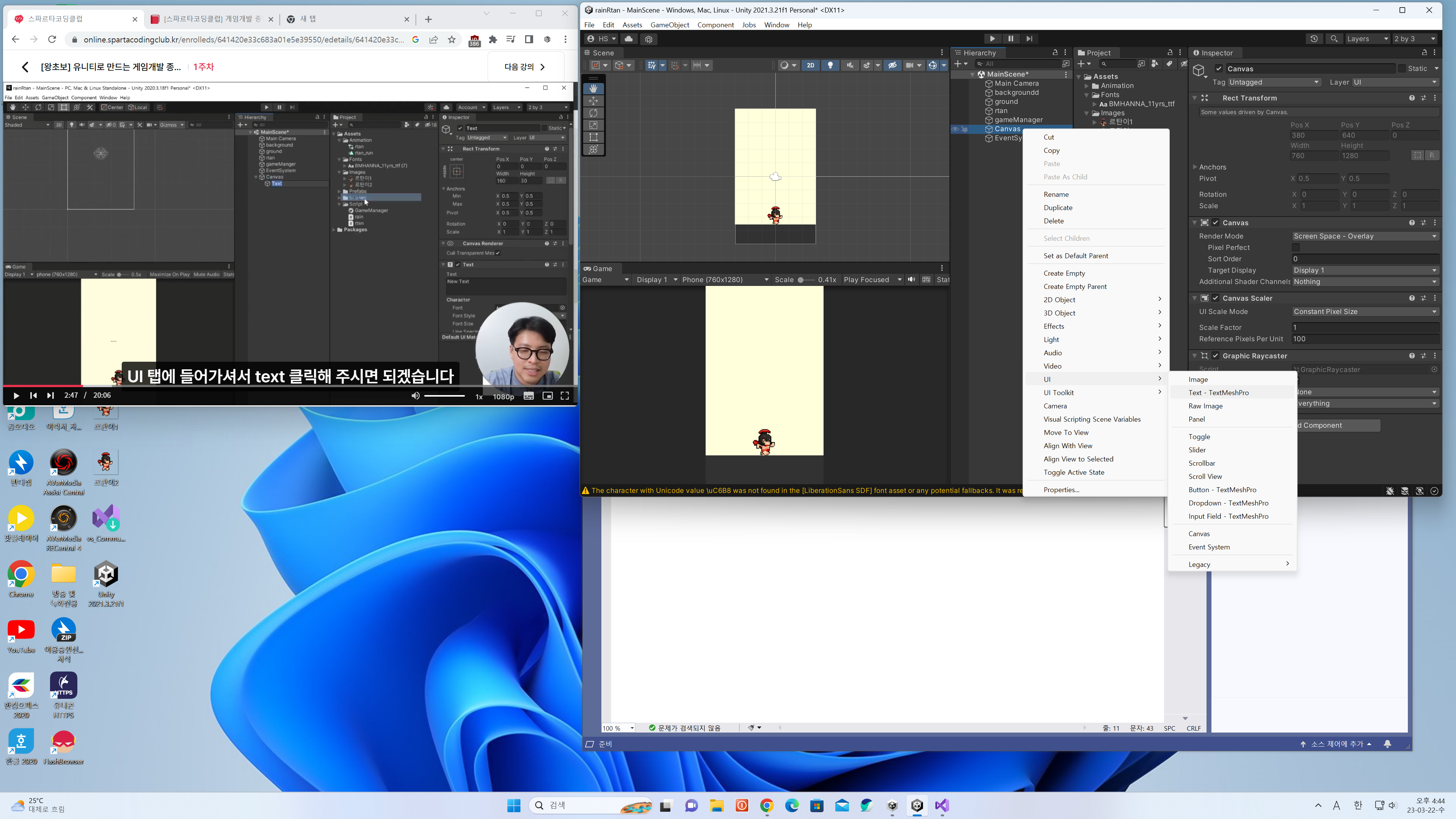Image resolution: width=1456 pixels, height=819 pixels.
Task: Click the Unity Pause button in toolbar
Action: [1010, 39]
